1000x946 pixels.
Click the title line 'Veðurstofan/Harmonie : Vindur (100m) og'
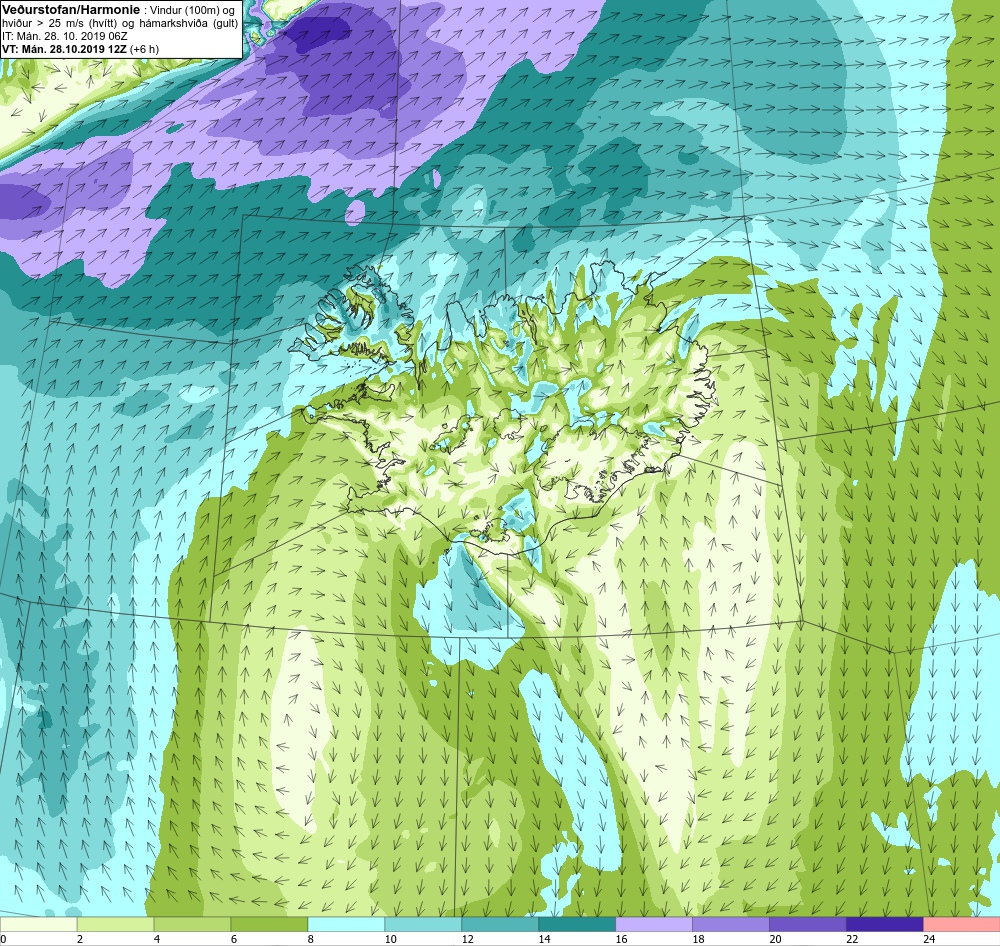[118, 10]
